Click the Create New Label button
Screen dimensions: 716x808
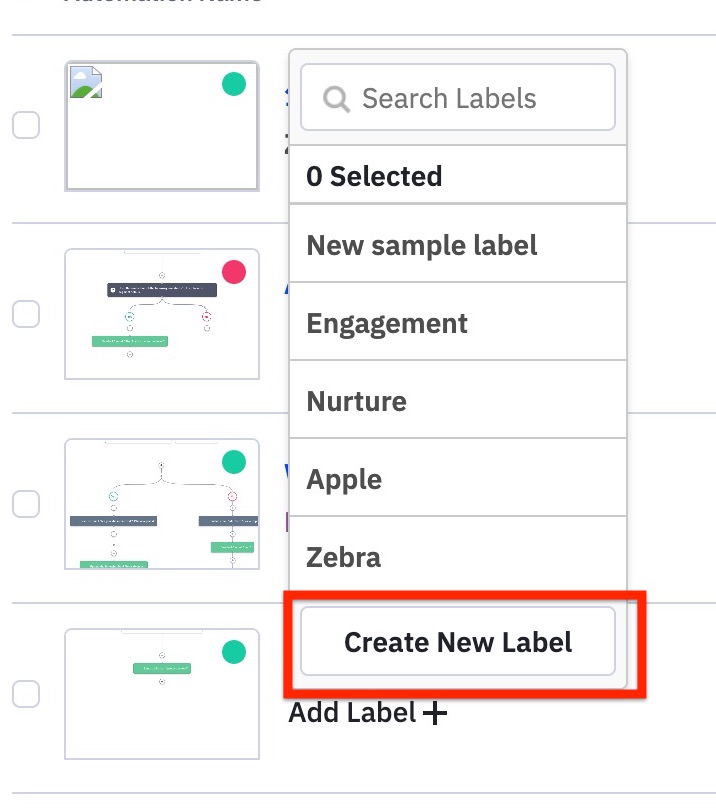tap(457, 643)
